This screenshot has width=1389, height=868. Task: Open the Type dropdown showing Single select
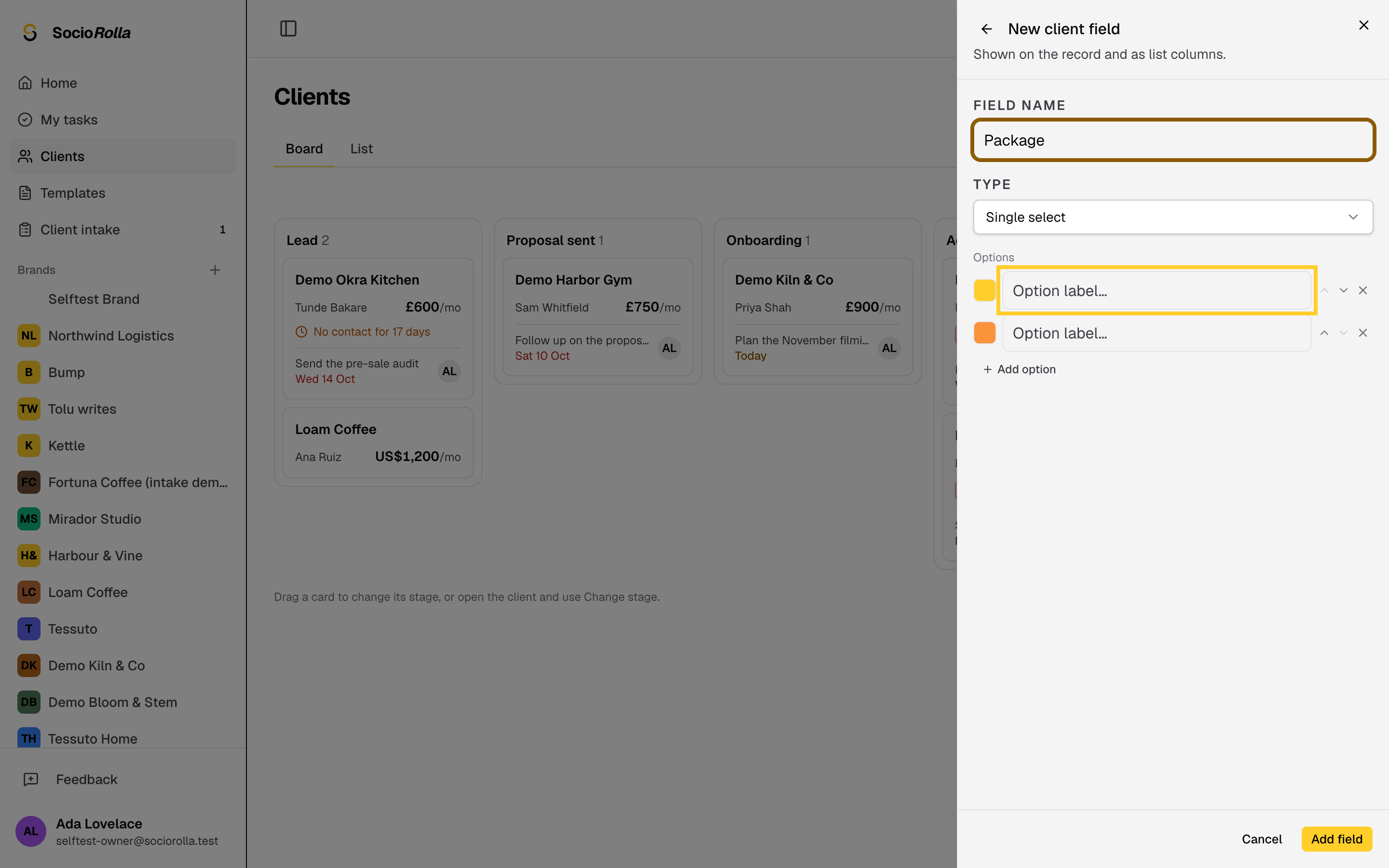click(1172, 217)
